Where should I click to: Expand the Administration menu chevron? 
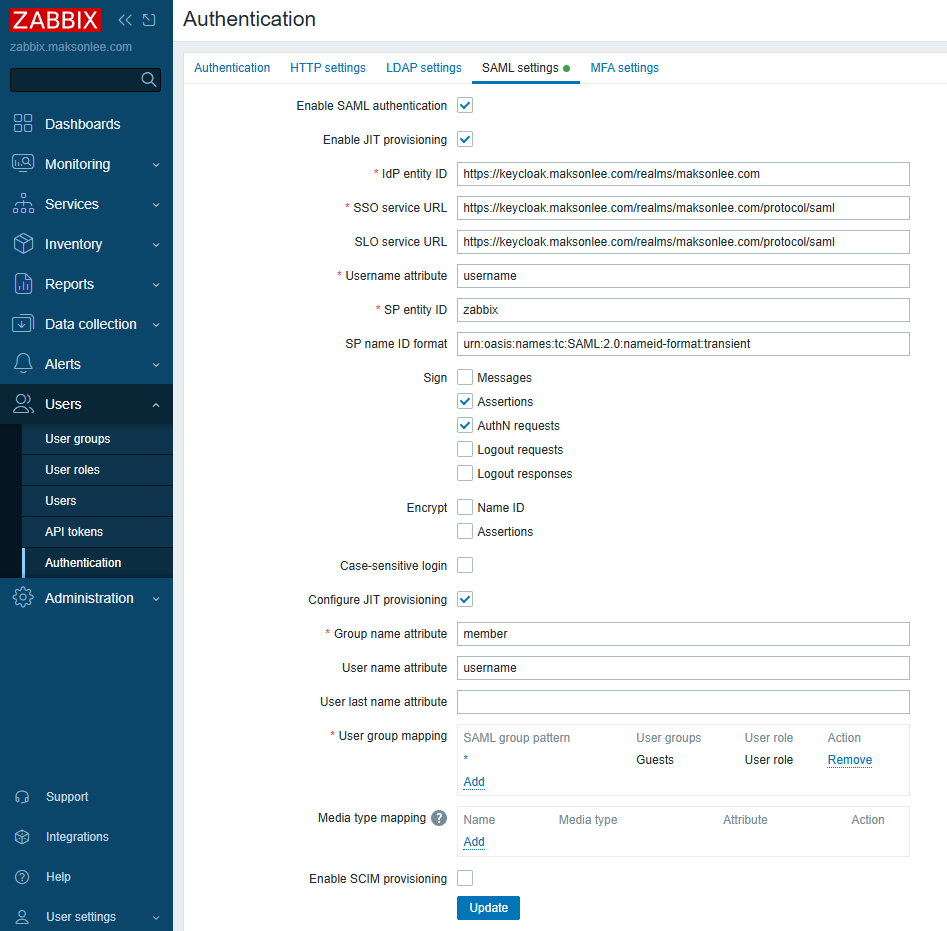(x=156, y=598)
